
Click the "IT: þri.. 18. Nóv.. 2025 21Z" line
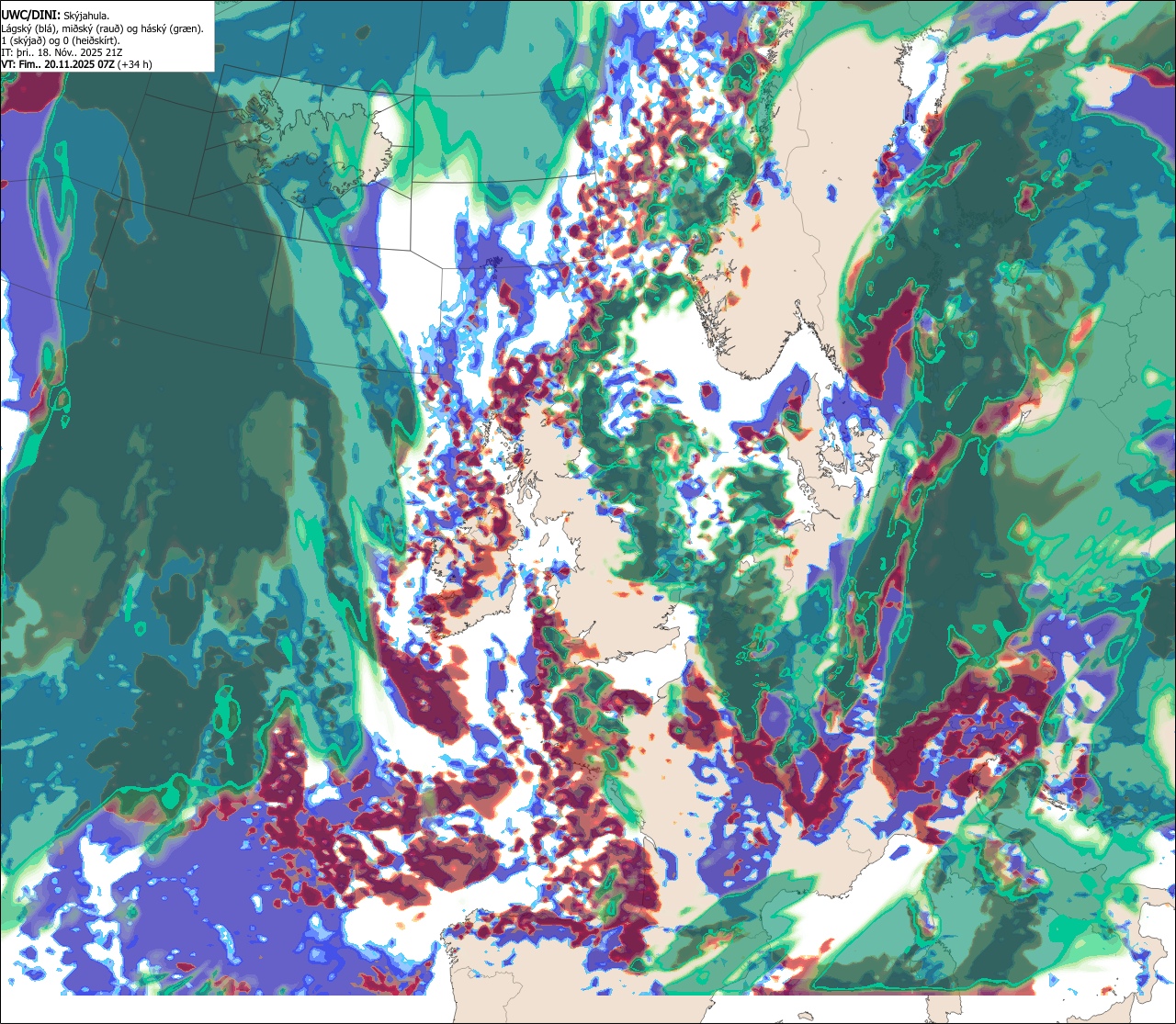tap(62, 53)
